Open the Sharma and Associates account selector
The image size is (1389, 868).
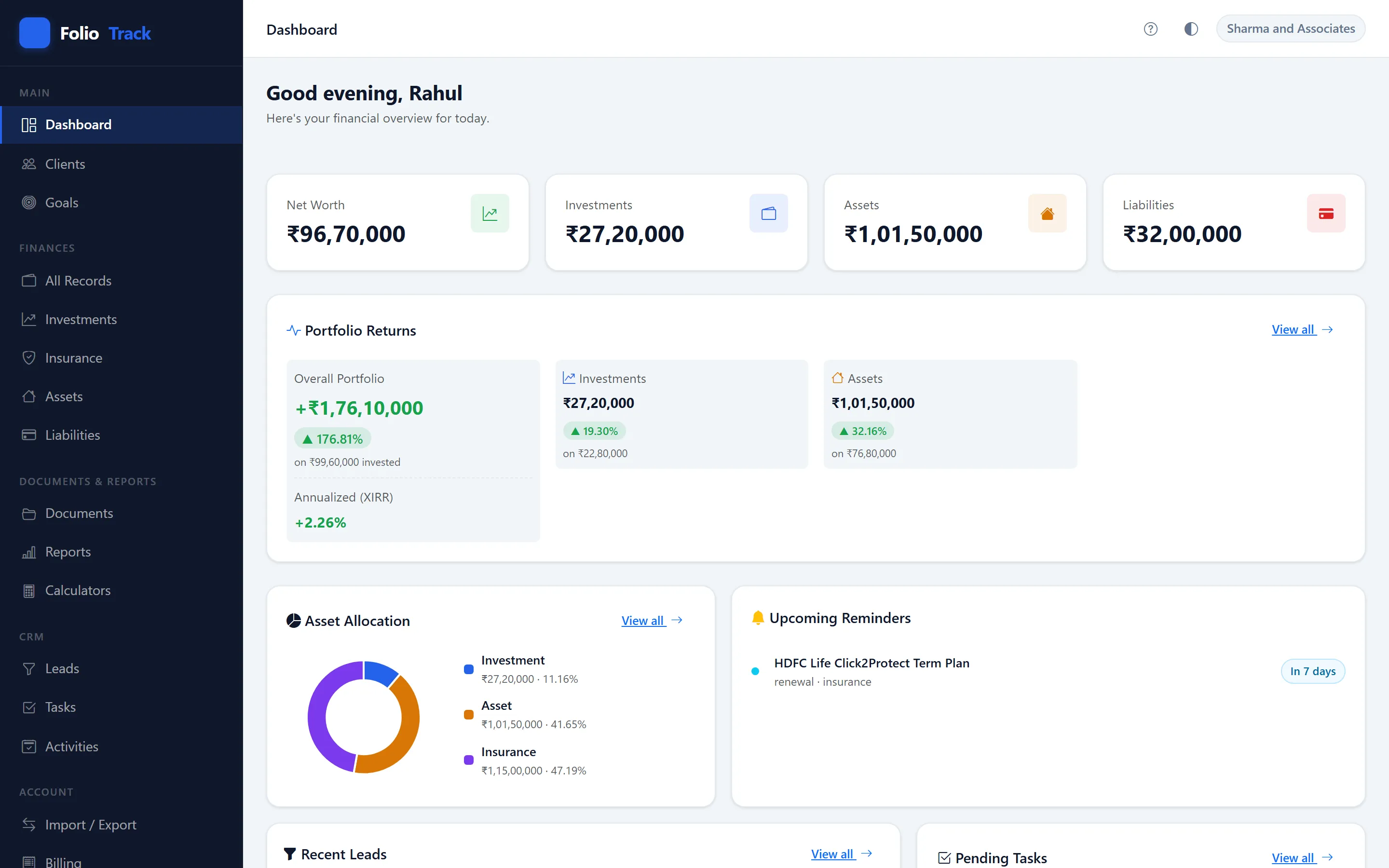pyautogui.click(x=1290, y=29)
